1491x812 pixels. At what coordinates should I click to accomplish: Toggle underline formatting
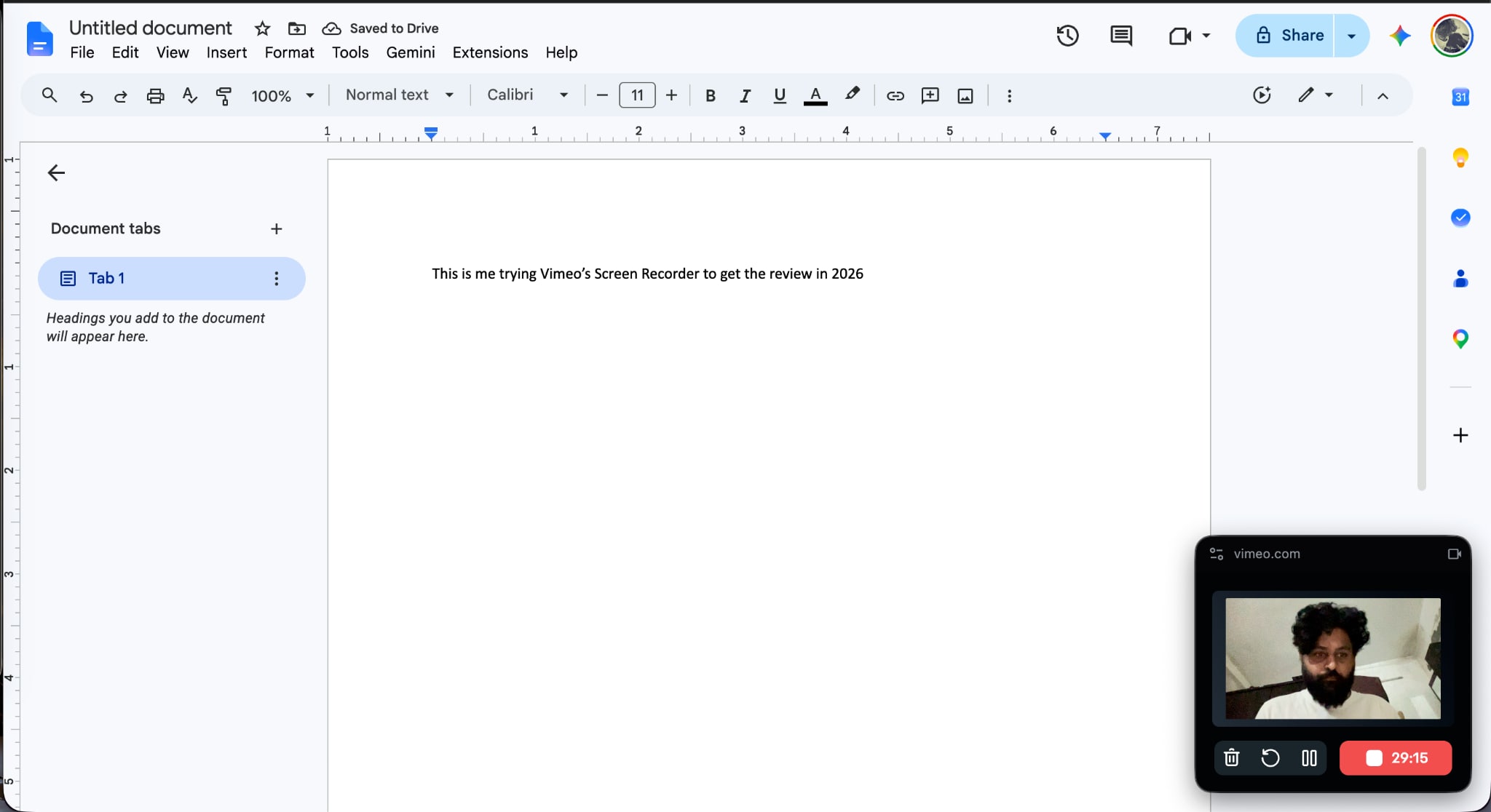pos(780,95)
